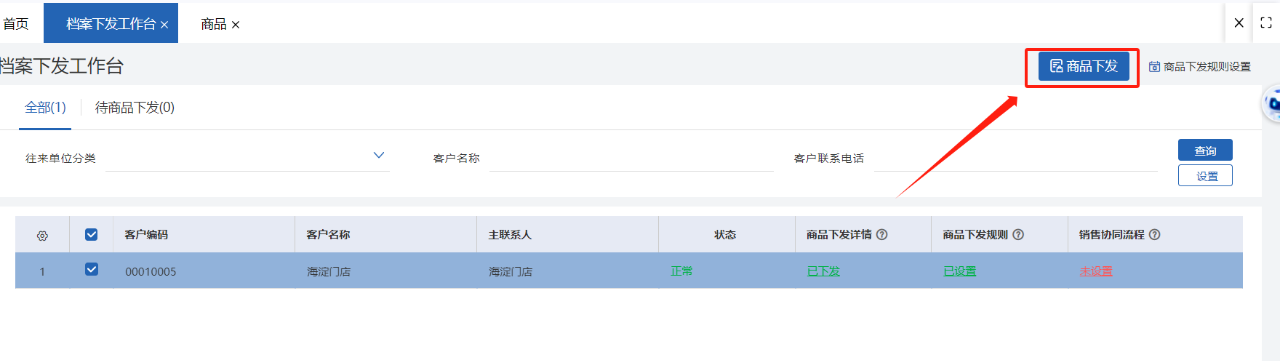Close the 商品 tab

pyautogui.click(x=236, y=24)
